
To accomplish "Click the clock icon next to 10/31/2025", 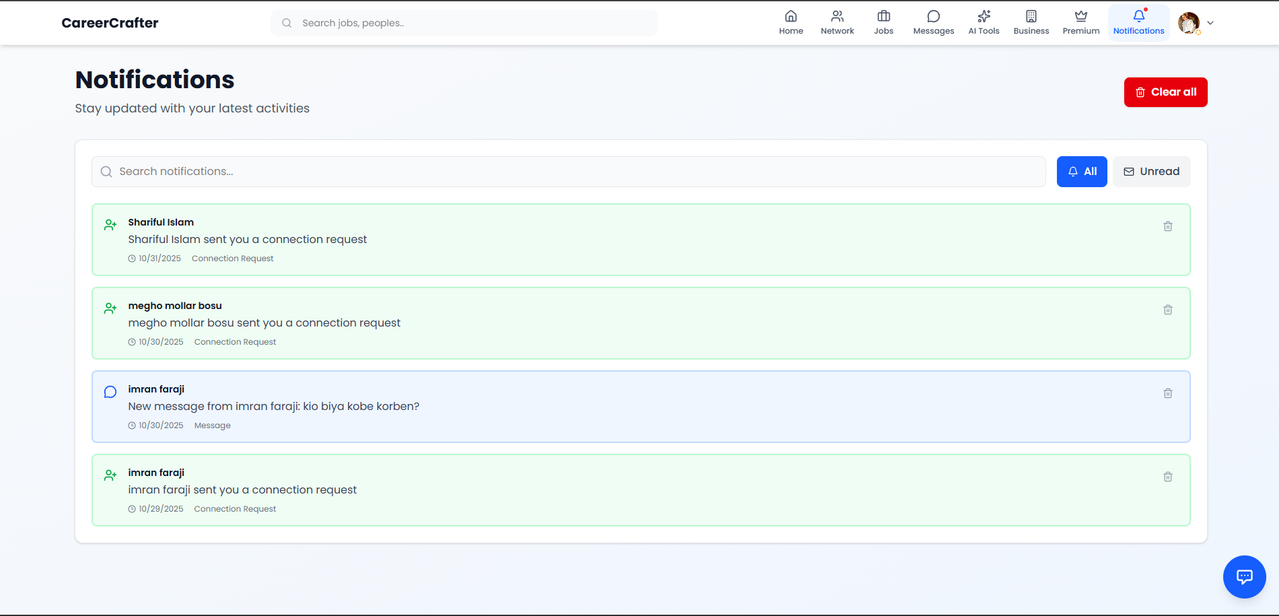I will tap(132, 259).
